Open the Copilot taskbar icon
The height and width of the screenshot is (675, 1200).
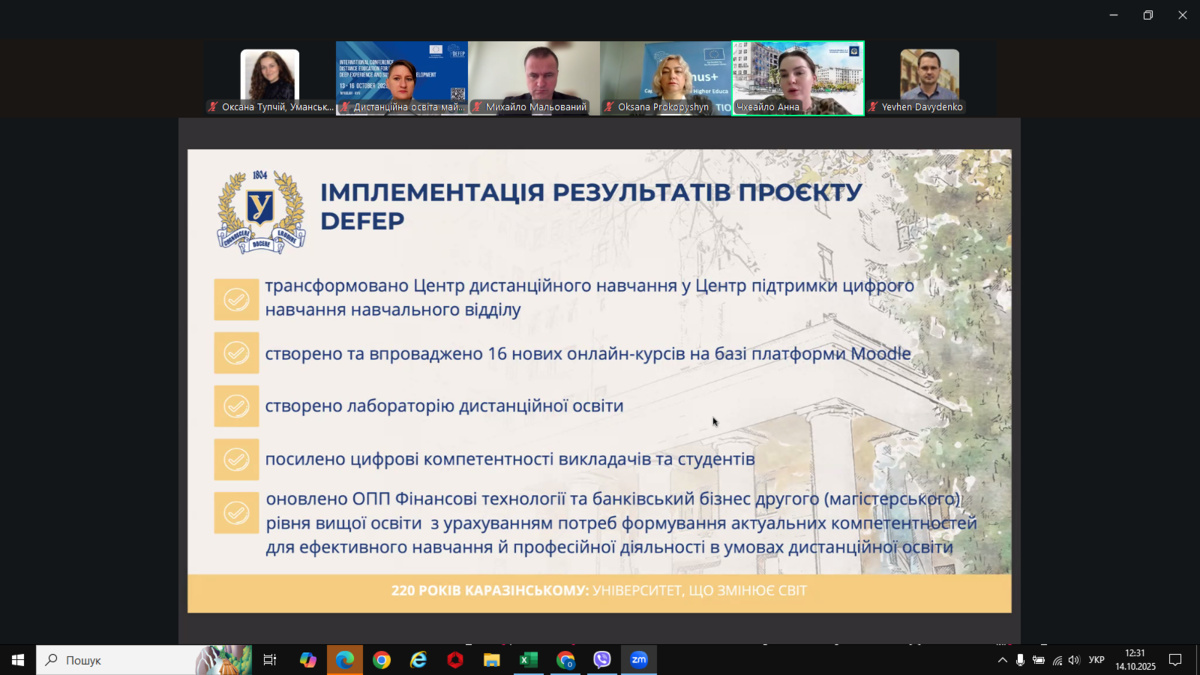point(308,660)
